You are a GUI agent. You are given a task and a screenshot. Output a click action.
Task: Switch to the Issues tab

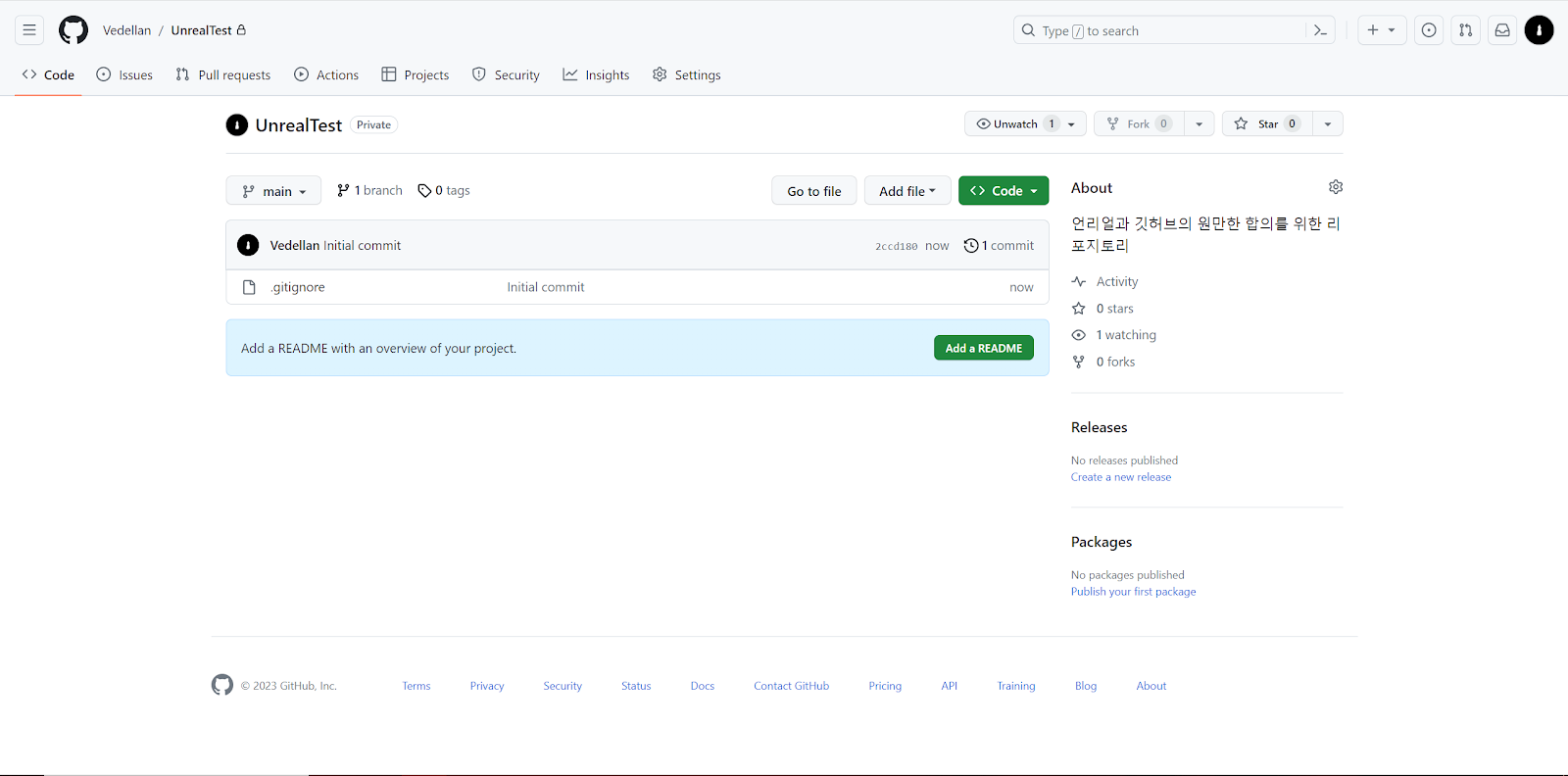[x=124, y=74]
